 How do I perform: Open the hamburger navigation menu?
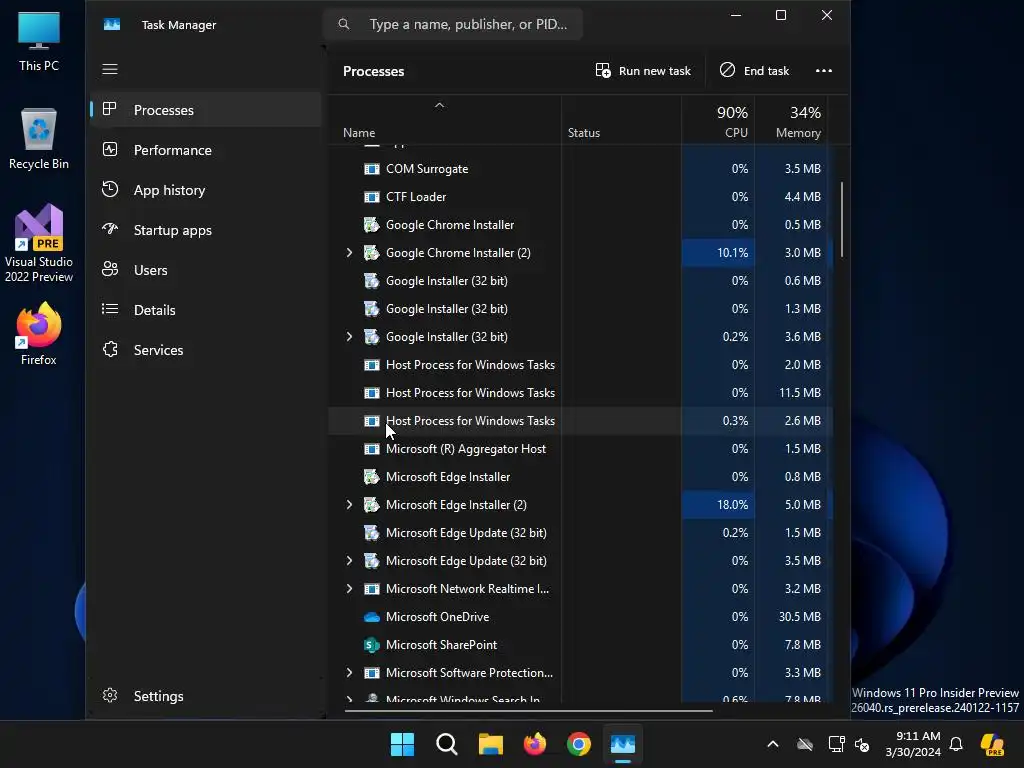(x=110, y=69)
